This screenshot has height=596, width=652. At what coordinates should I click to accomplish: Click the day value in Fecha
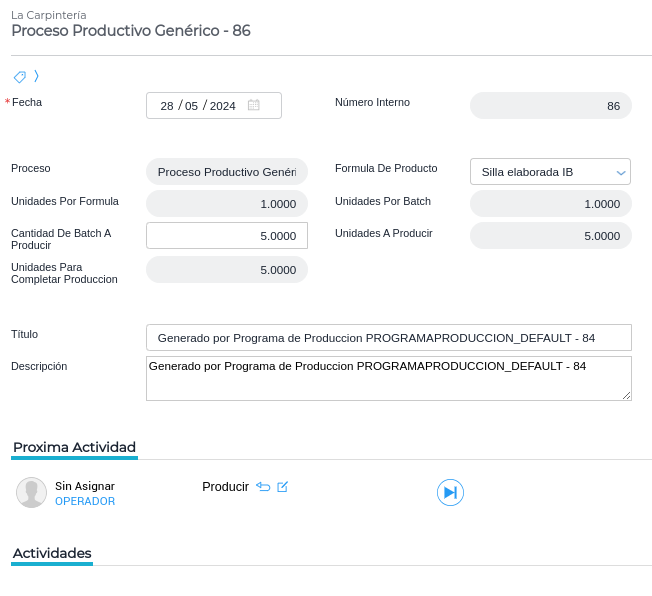pos(167,106)
